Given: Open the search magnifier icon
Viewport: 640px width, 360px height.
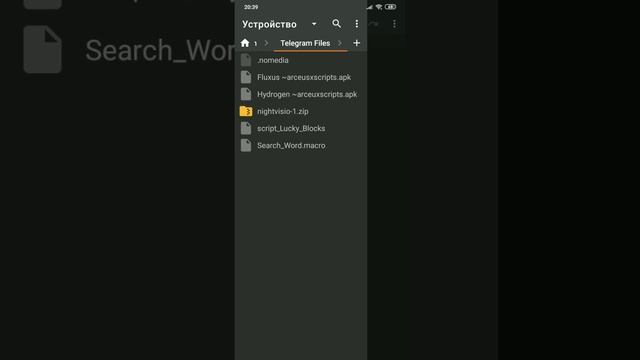Looking at the screenshot, I should point(336,24).
